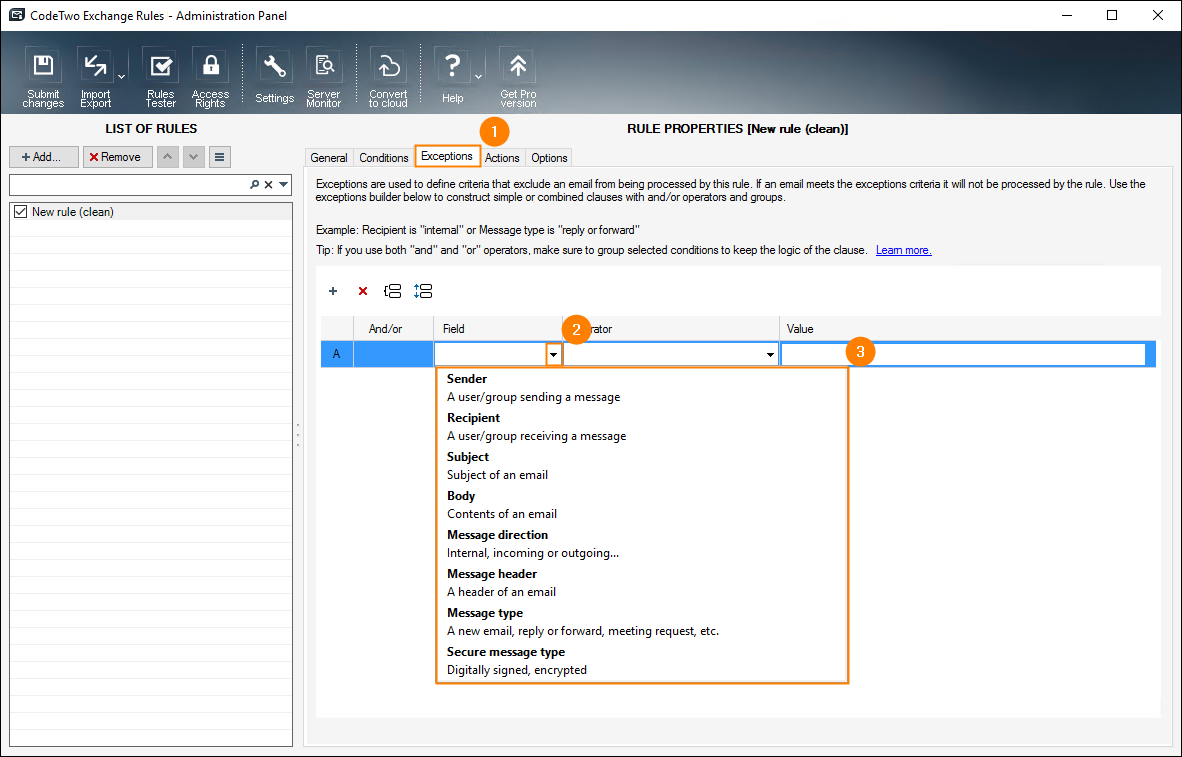Click the And/or column header
Image resolution: width=1182 pixels, height=757 pixels.
pos(393,329)
